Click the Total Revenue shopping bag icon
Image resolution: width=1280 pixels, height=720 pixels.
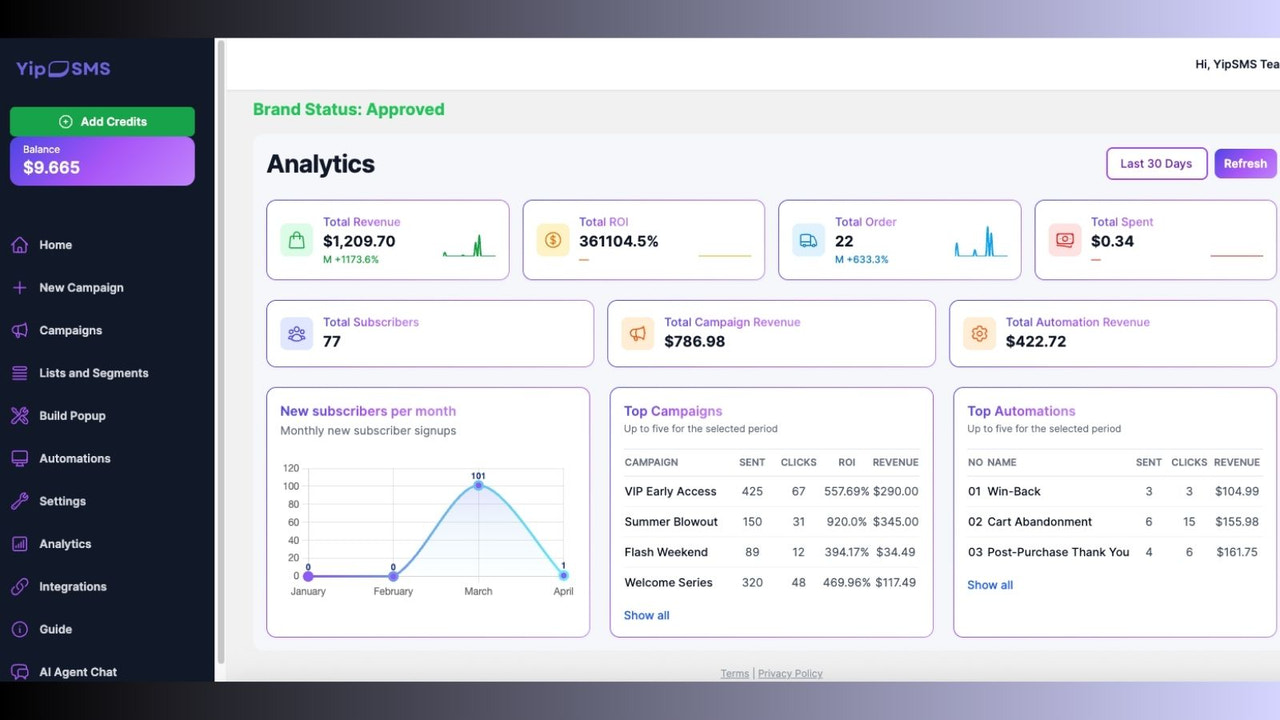coord(297,240)
